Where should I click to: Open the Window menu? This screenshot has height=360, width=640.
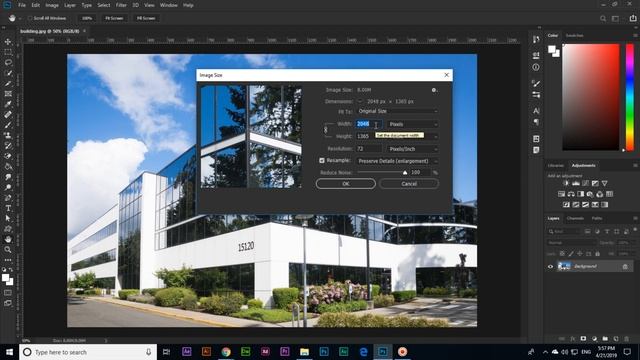coord(169,5)
